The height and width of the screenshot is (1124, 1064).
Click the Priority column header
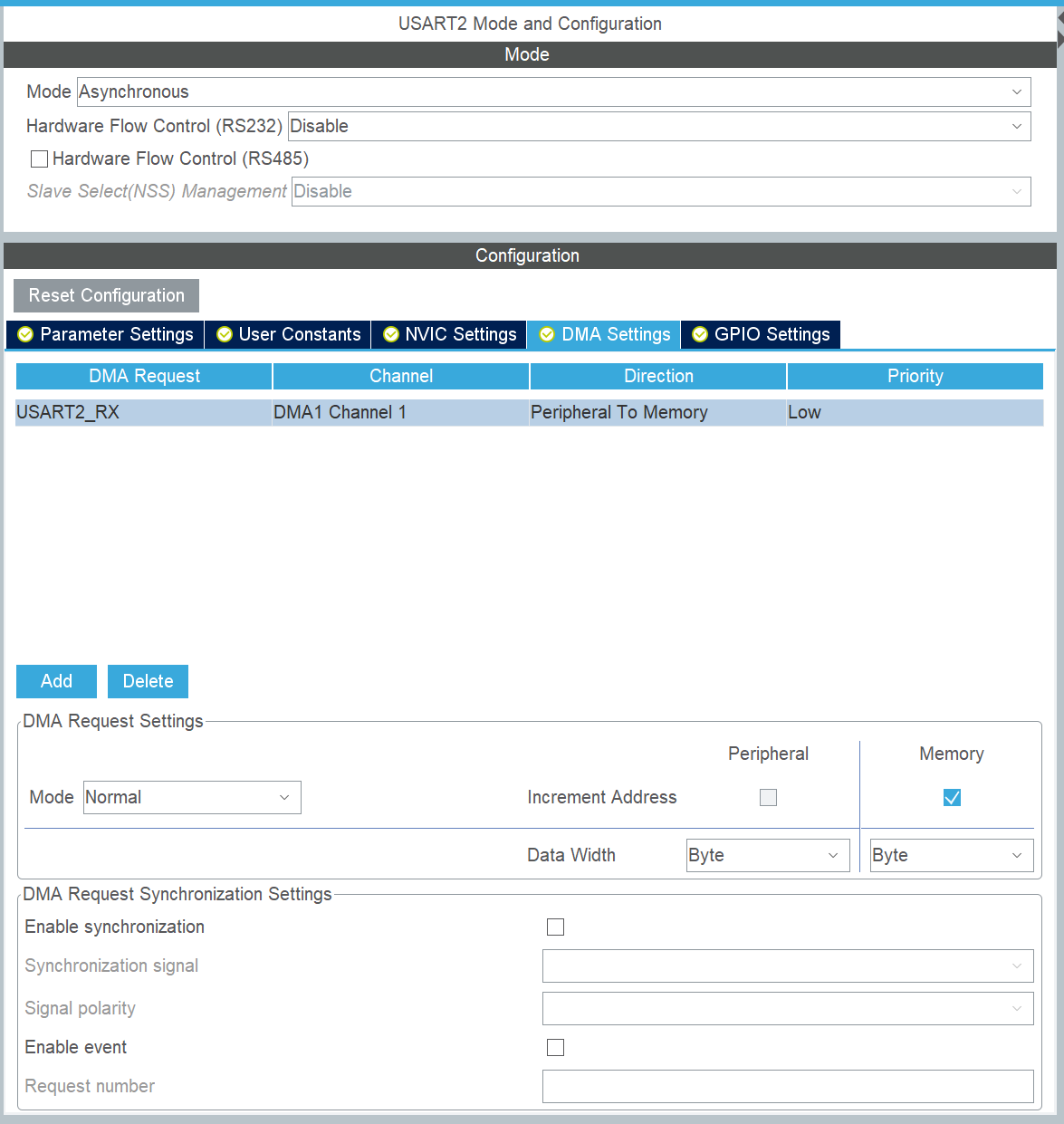915,376
